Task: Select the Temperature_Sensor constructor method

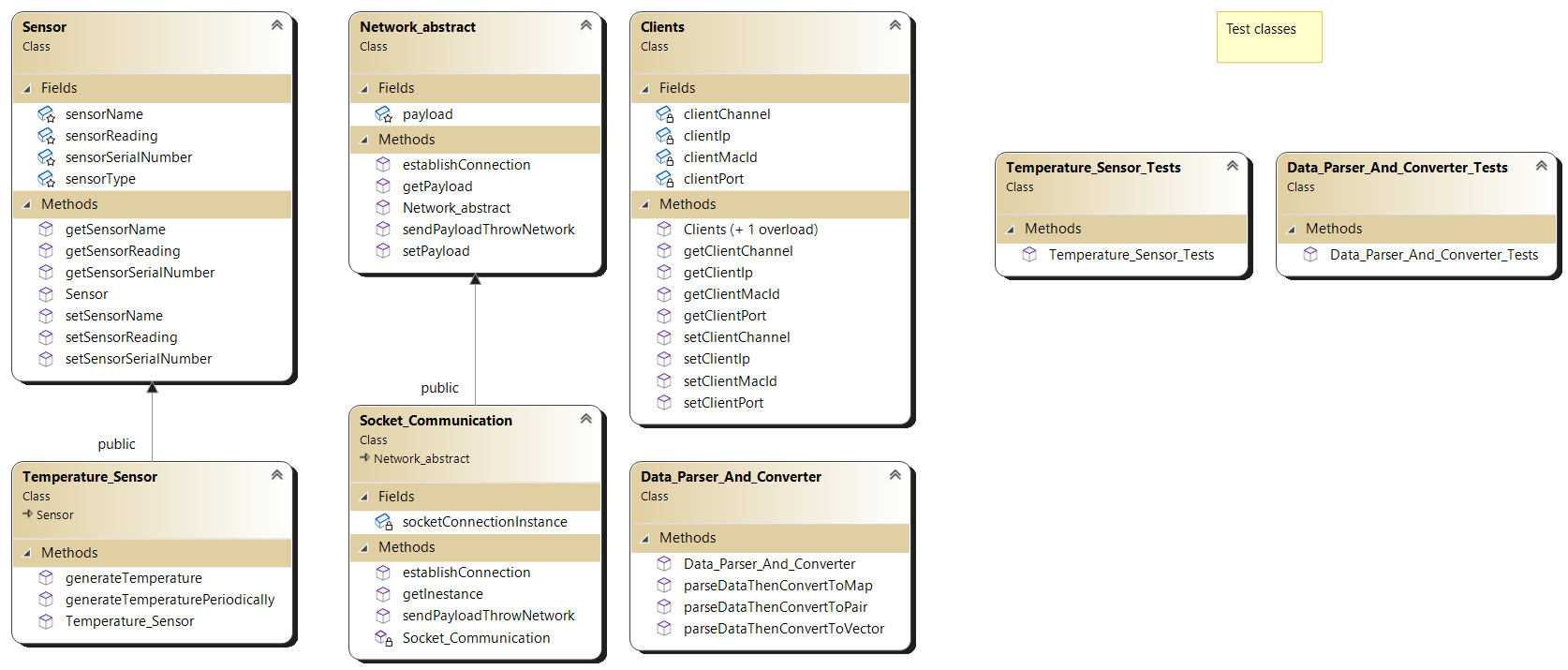Action: (129, 621)
